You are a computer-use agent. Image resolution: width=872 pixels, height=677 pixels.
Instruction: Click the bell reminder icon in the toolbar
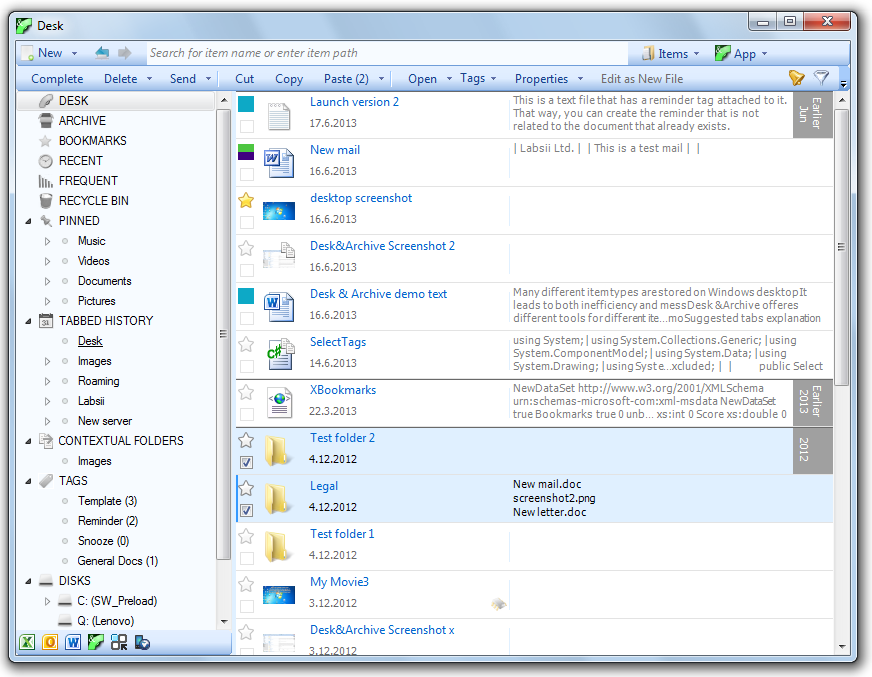pyautogui.click(x=797, y=76)
